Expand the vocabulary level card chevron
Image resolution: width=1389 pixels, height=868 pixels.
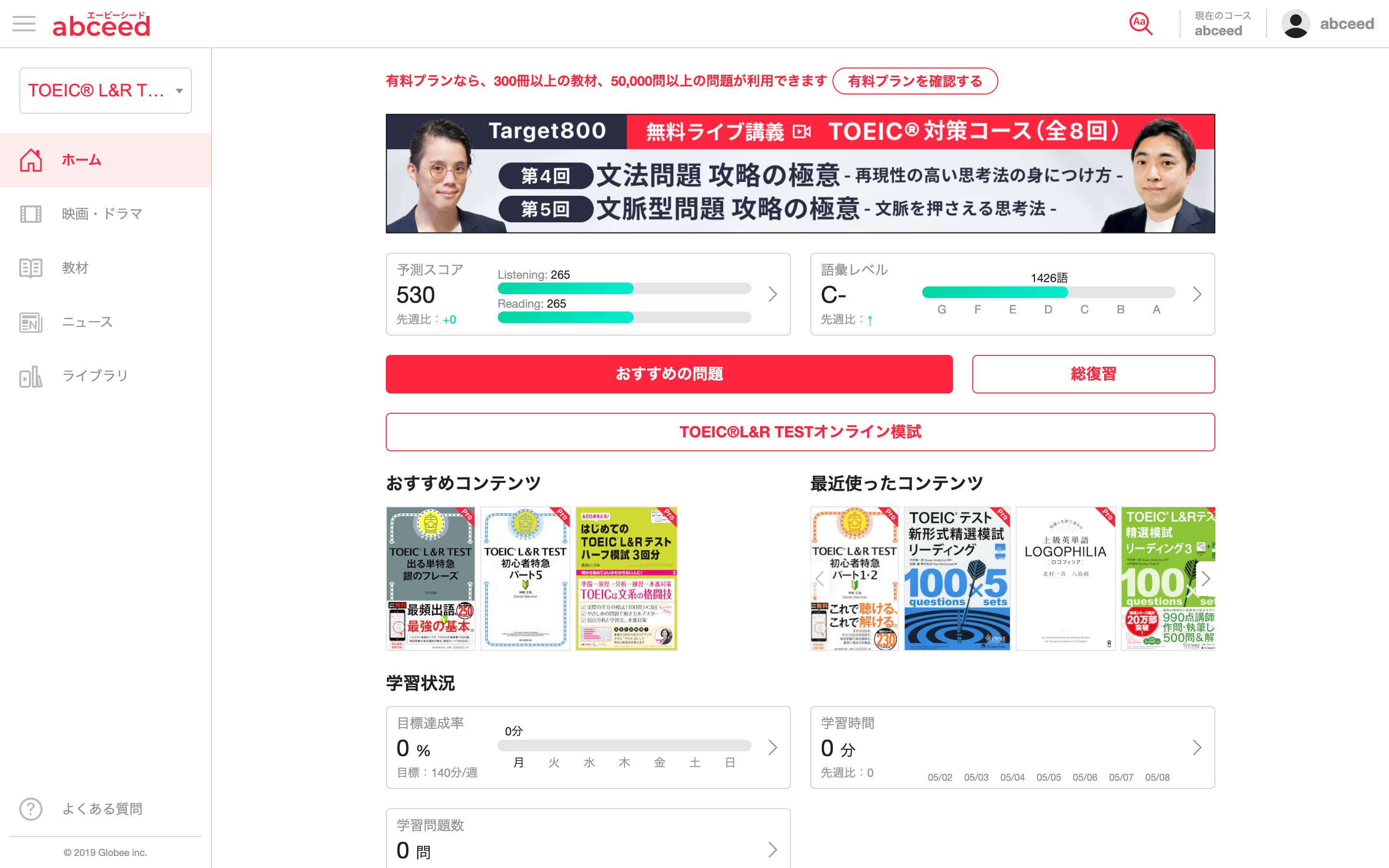[x=1197, y=295]
